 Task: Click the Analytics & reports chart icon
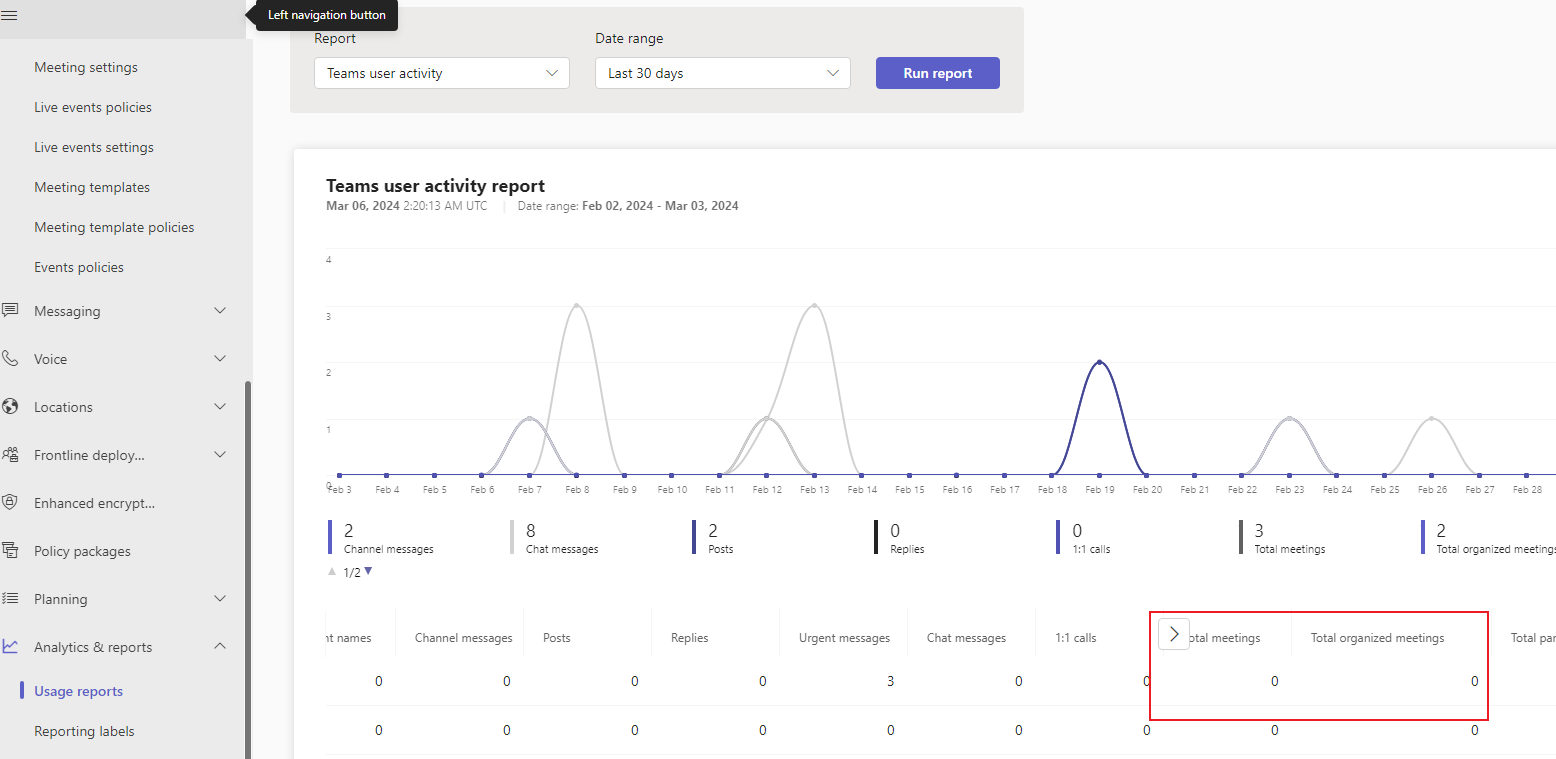[10, 647]
